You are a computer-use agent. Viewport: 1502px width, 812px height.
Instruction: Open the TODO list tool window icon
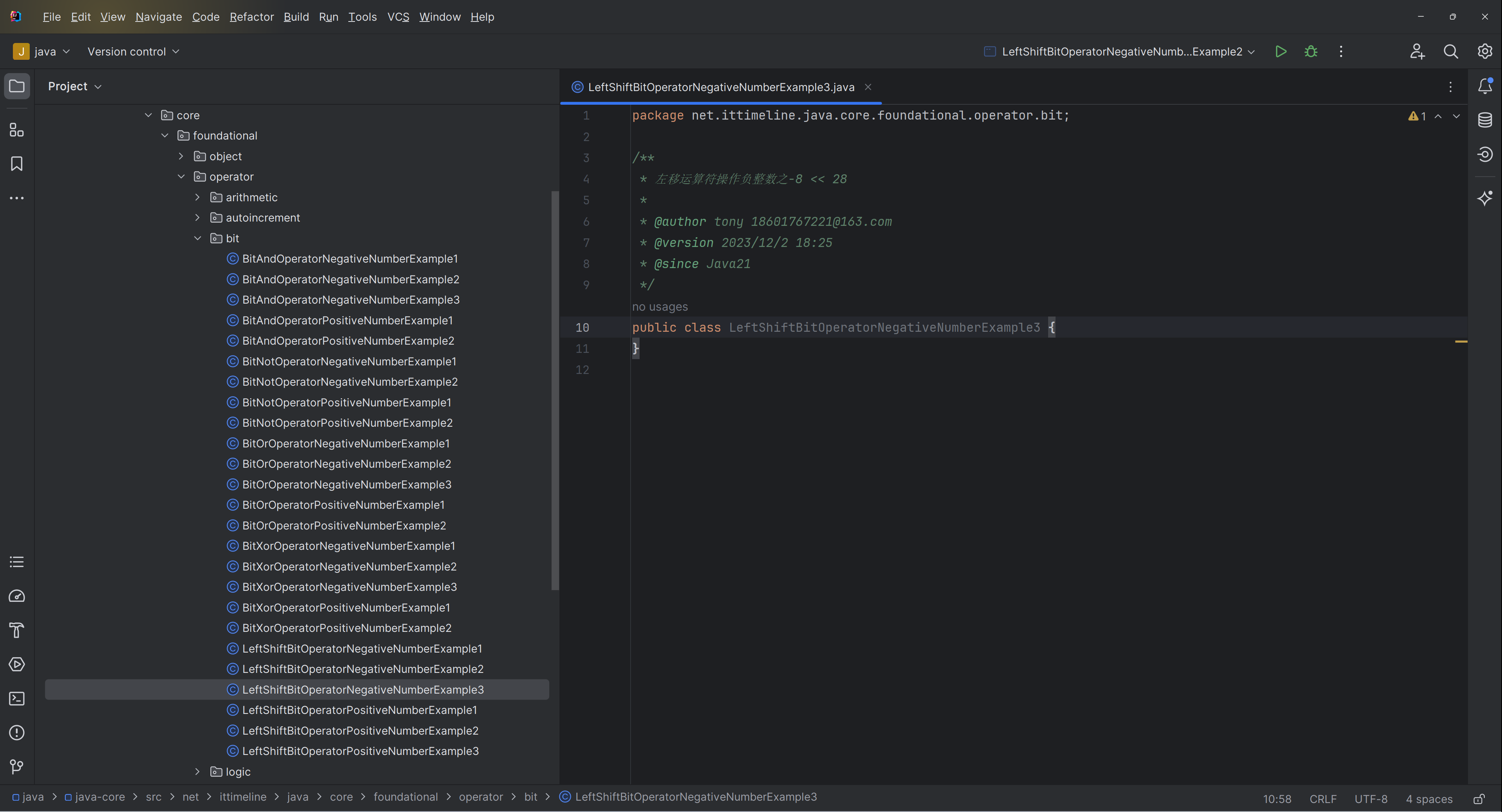click(17, 562)
